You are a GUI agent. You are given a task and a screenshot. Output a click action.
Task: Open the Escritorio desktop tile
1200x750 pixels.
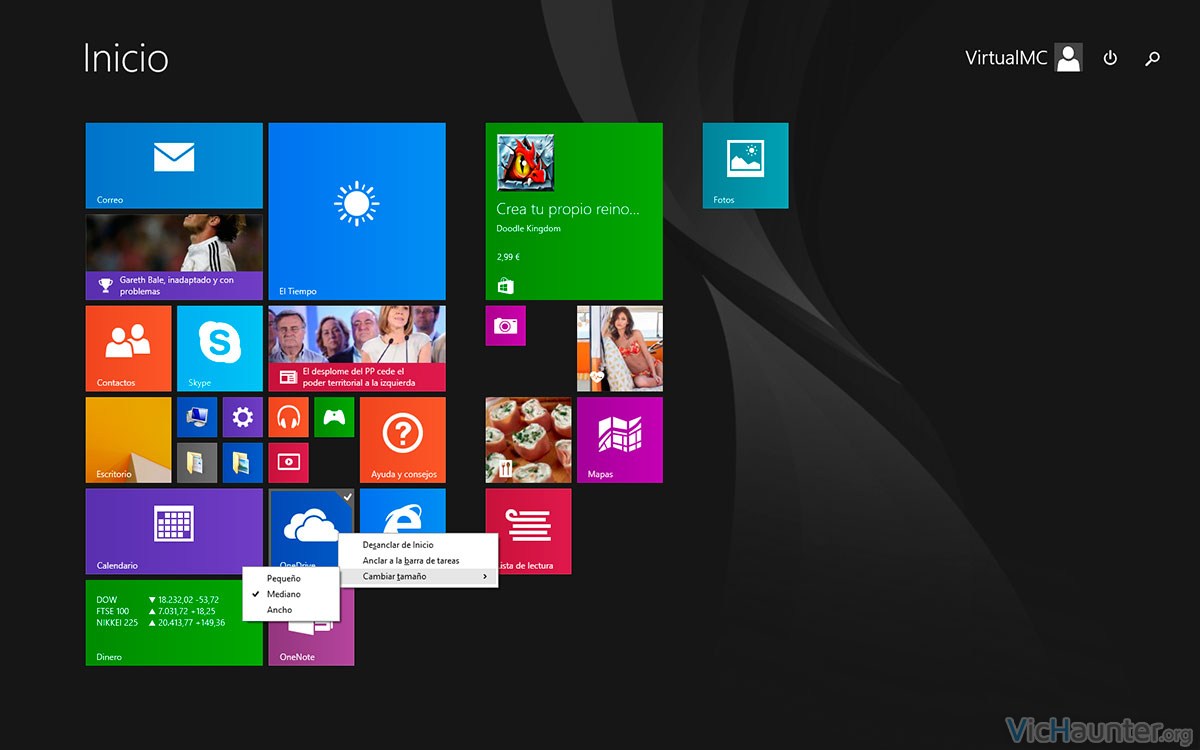[x=129, y=440]
